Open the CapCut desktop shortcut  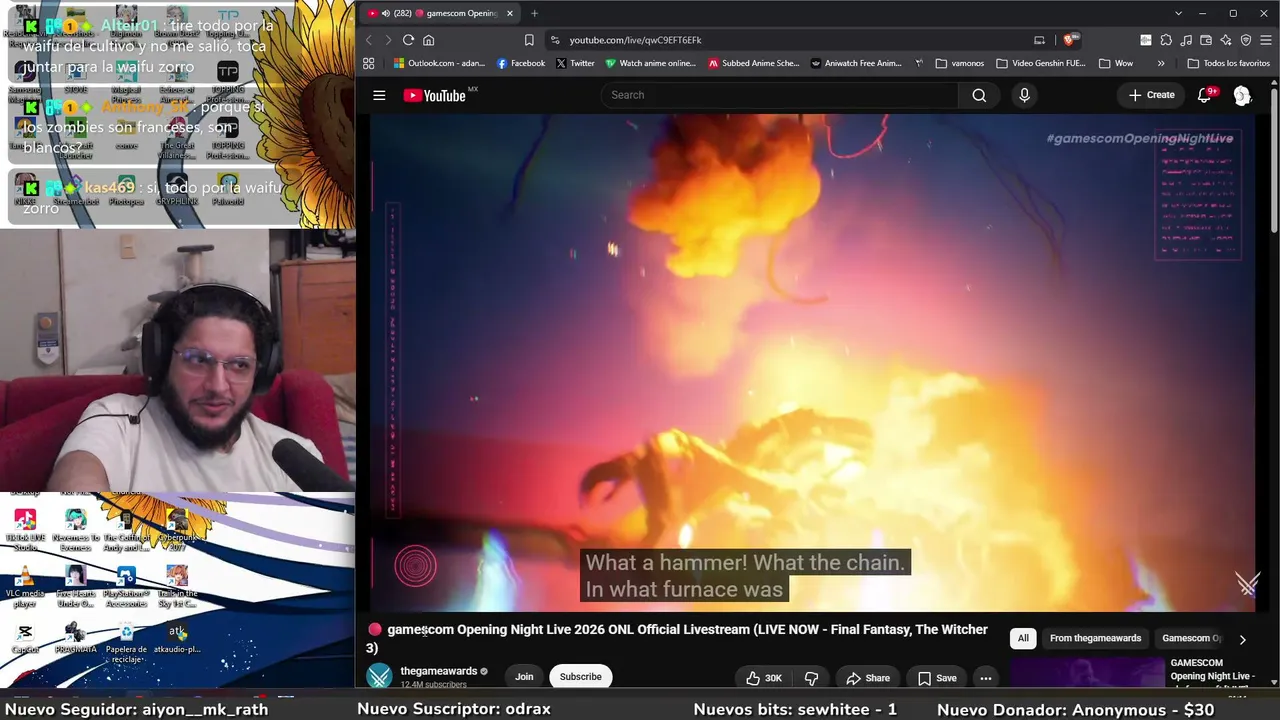pyautogui.click(x=25, y=639)
